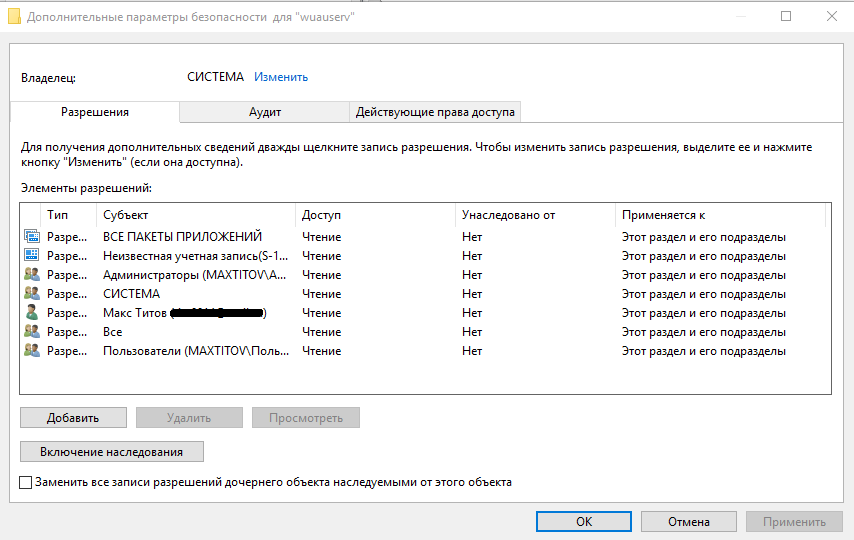Open the Действующие права доступа tab
854x540 pixels.
[x=435, y=112]
